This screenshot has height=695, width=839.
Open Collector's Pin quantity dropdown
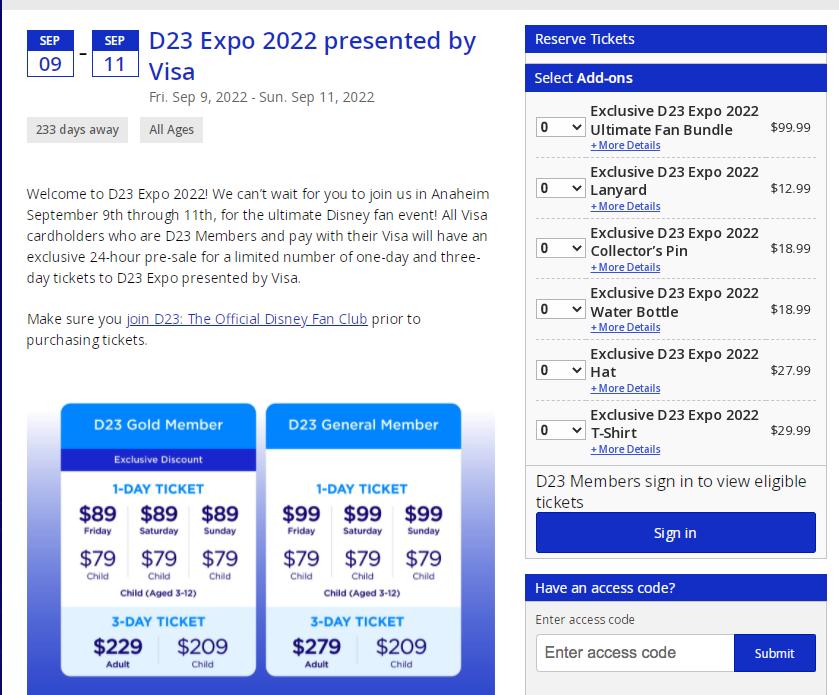click(560, 248)
